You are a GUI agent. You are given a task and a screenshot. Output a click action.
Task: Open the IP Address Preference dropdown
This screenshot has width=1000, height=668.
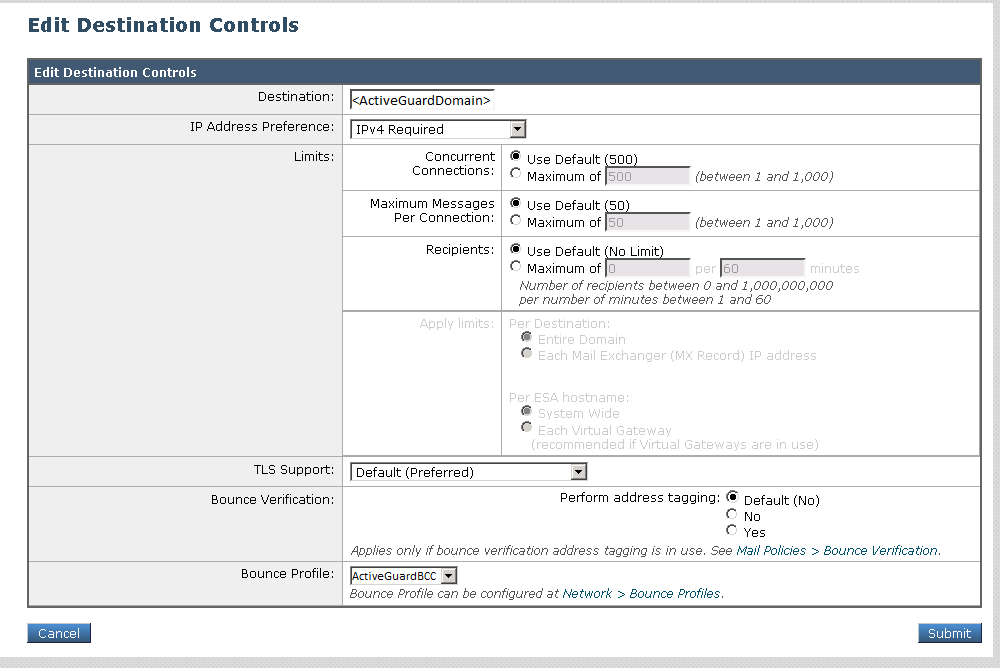click(438, 130)
